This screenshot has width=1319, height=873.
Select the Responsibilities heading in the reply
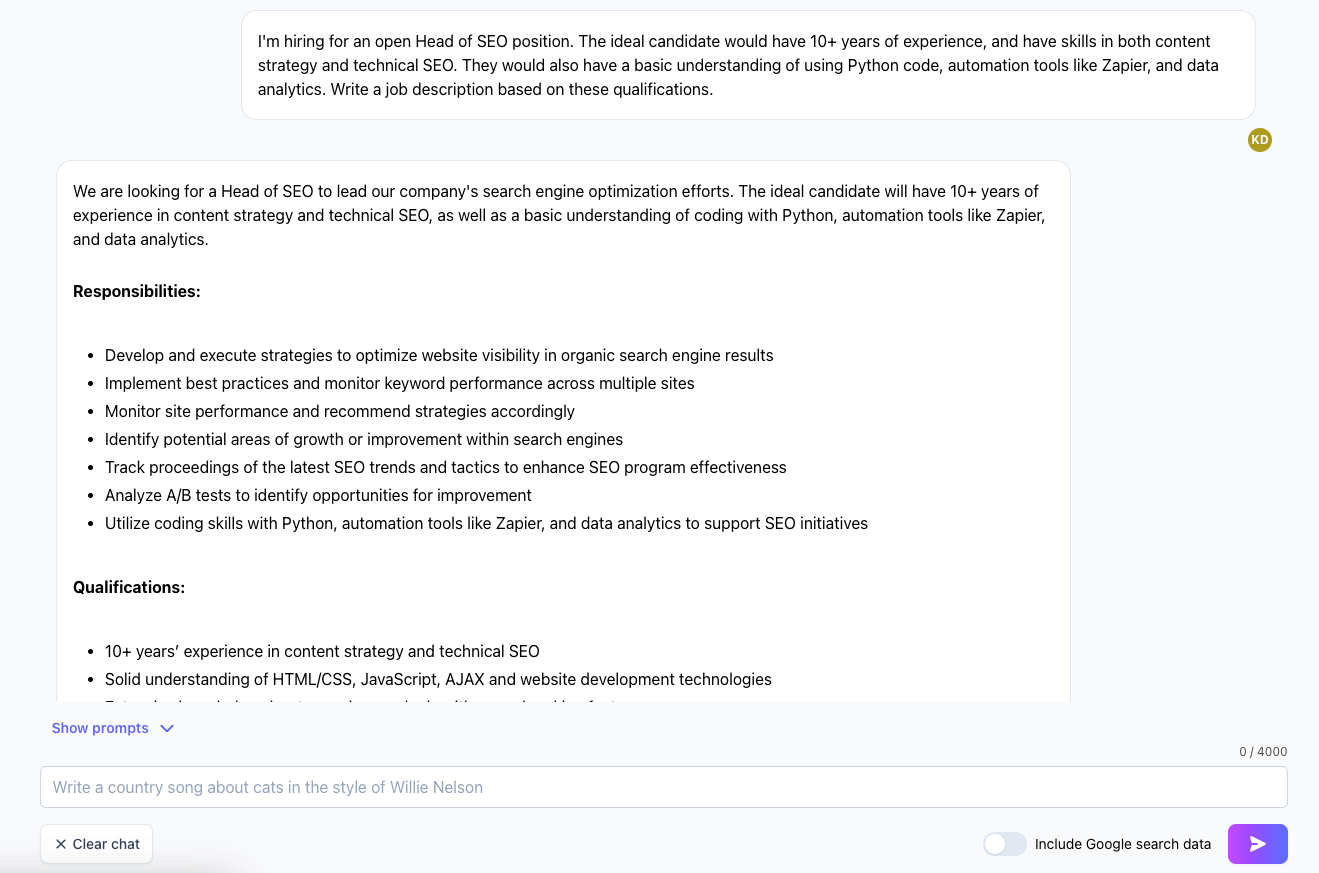tap(137, 291)
